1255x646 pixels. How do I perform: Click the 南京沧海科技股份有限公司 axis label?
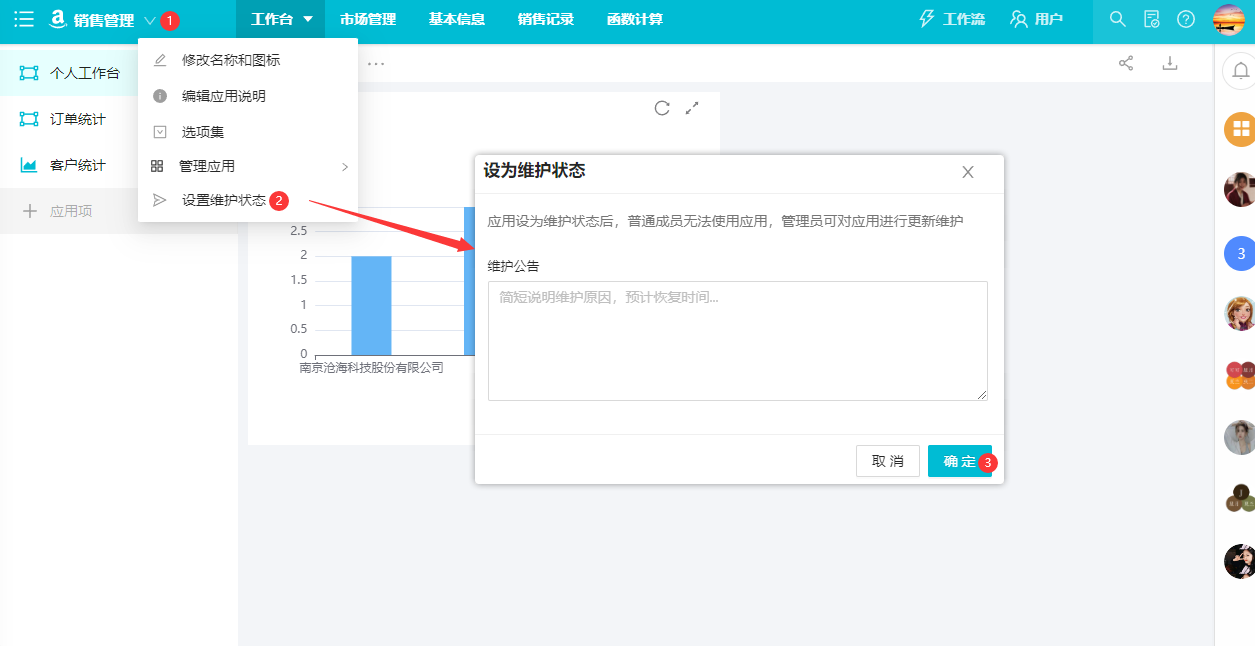point(371,367)
